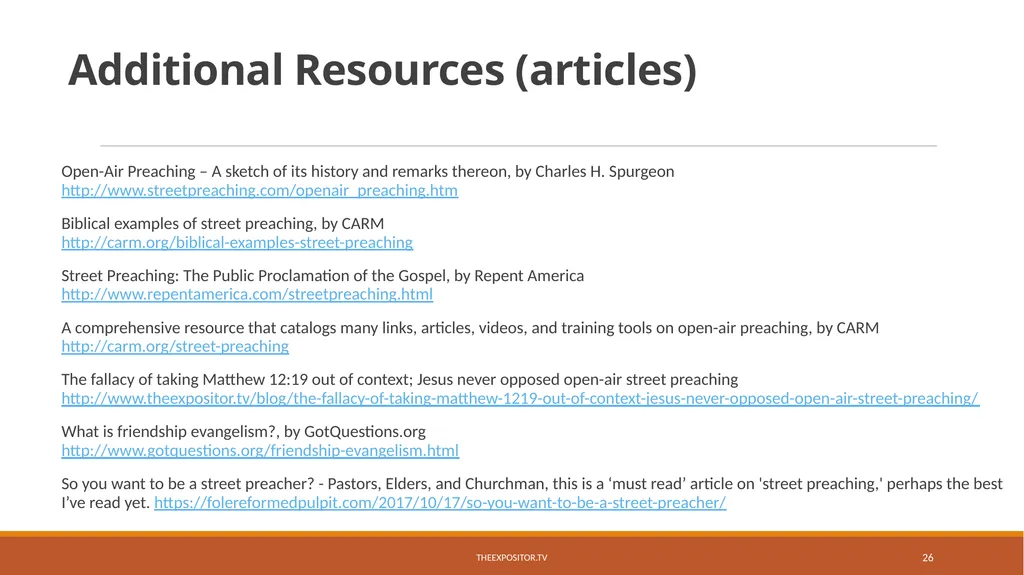Open theexpositor.tv Matthew 12:19 blog link

click(520, 399)
